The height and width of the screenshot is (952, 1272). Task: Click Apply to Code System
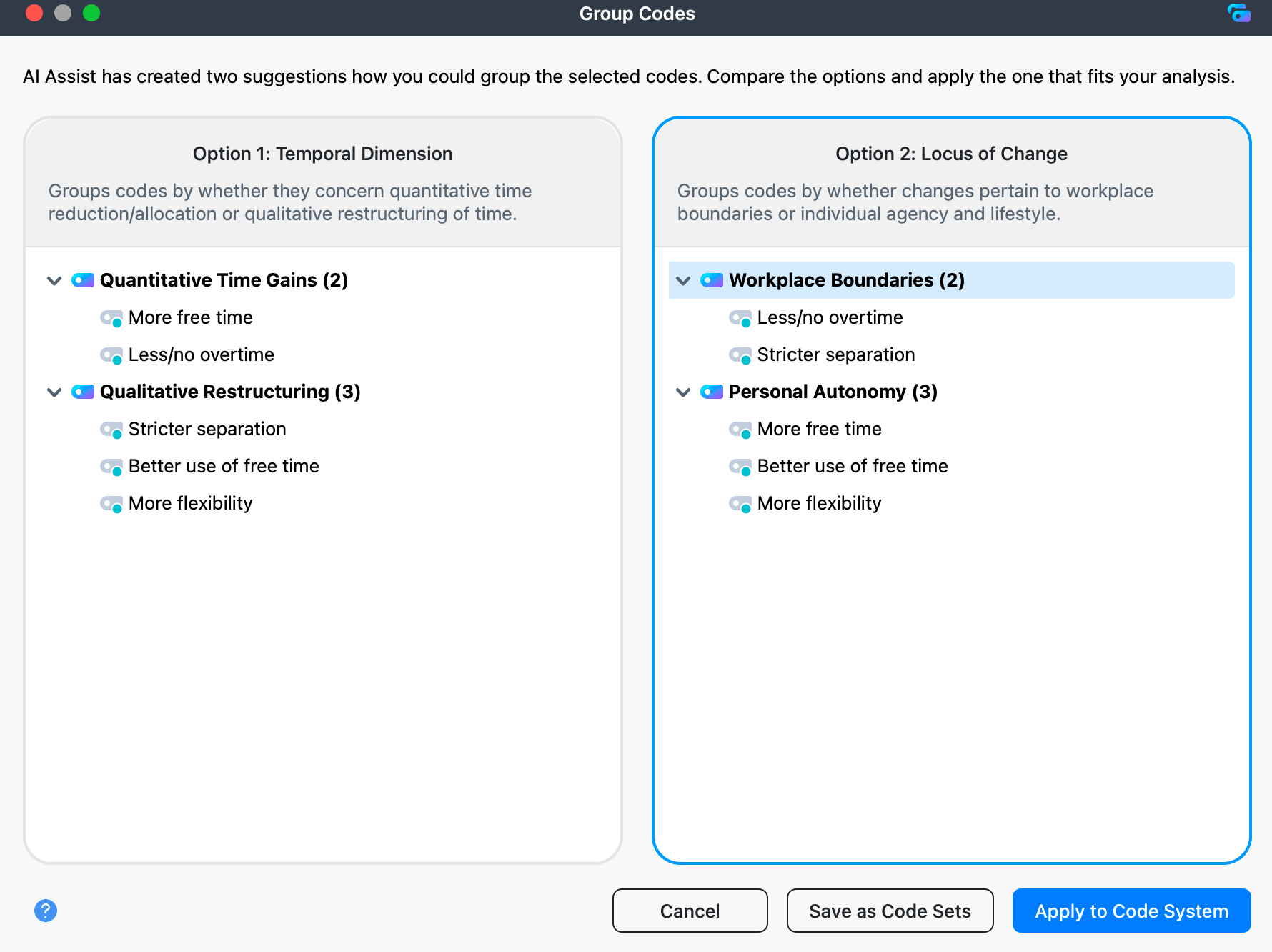point(1132,911)
